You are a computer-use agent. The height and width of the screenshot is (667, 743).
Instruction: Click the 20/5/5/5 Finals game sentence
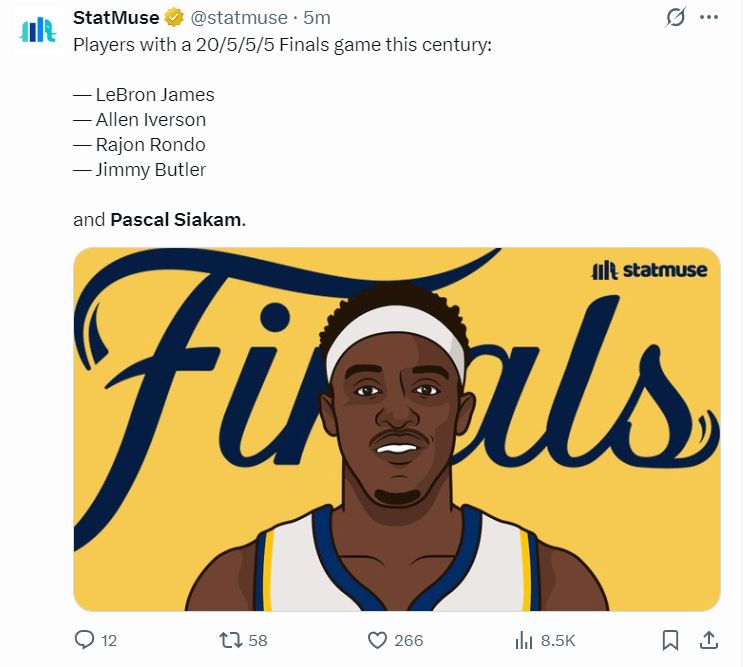(x=282, y=45)
